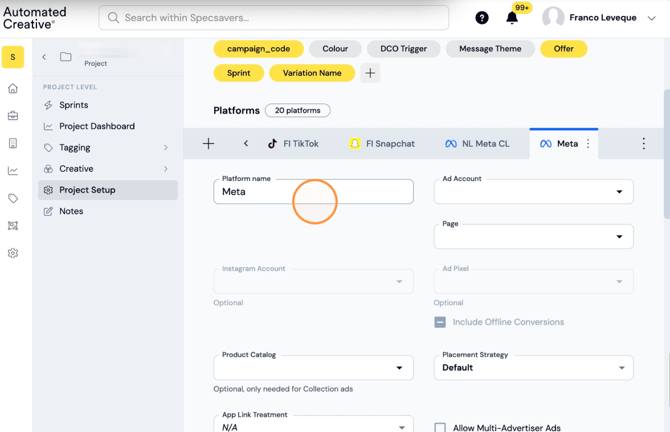Viewport: 670px width, 432px height.
Task: Toggle the Sprint tag chip
Action: [x=238, y=73]
